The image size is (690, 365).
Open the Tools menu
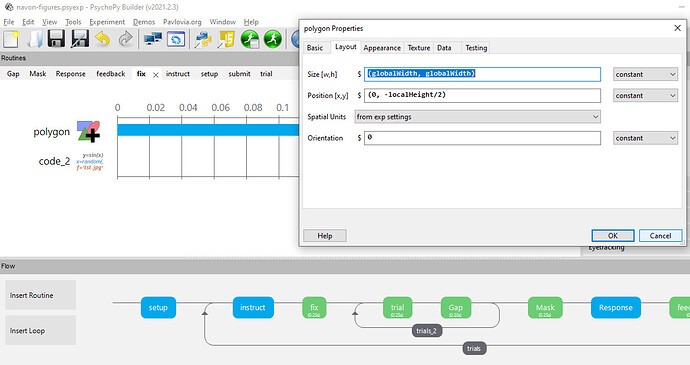tap(73, 22)
